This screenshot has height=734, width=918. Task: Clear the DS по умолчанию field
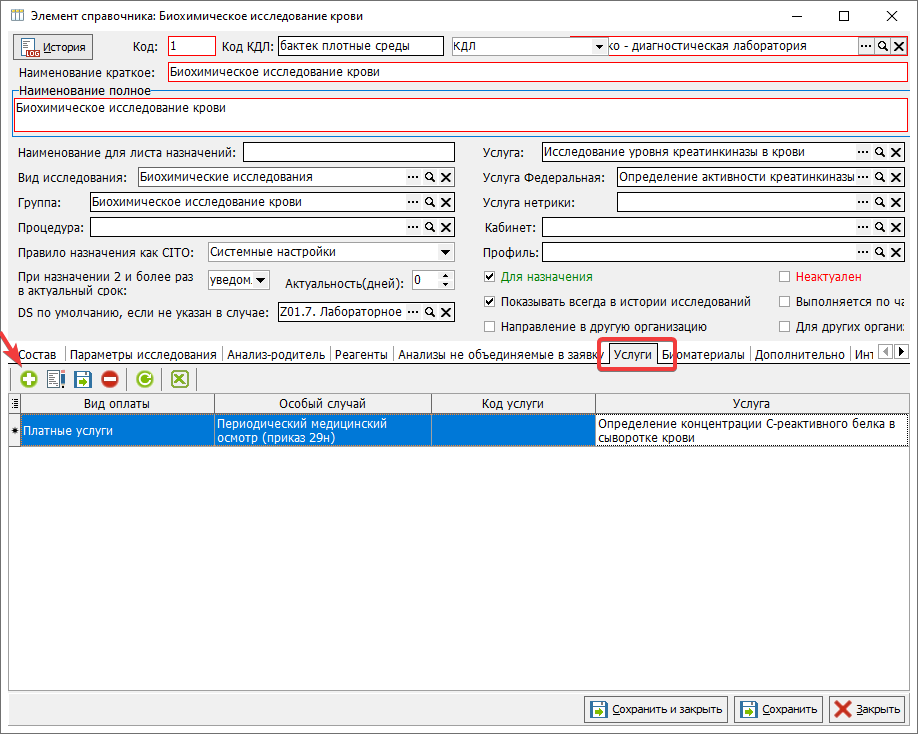[446, 313]
